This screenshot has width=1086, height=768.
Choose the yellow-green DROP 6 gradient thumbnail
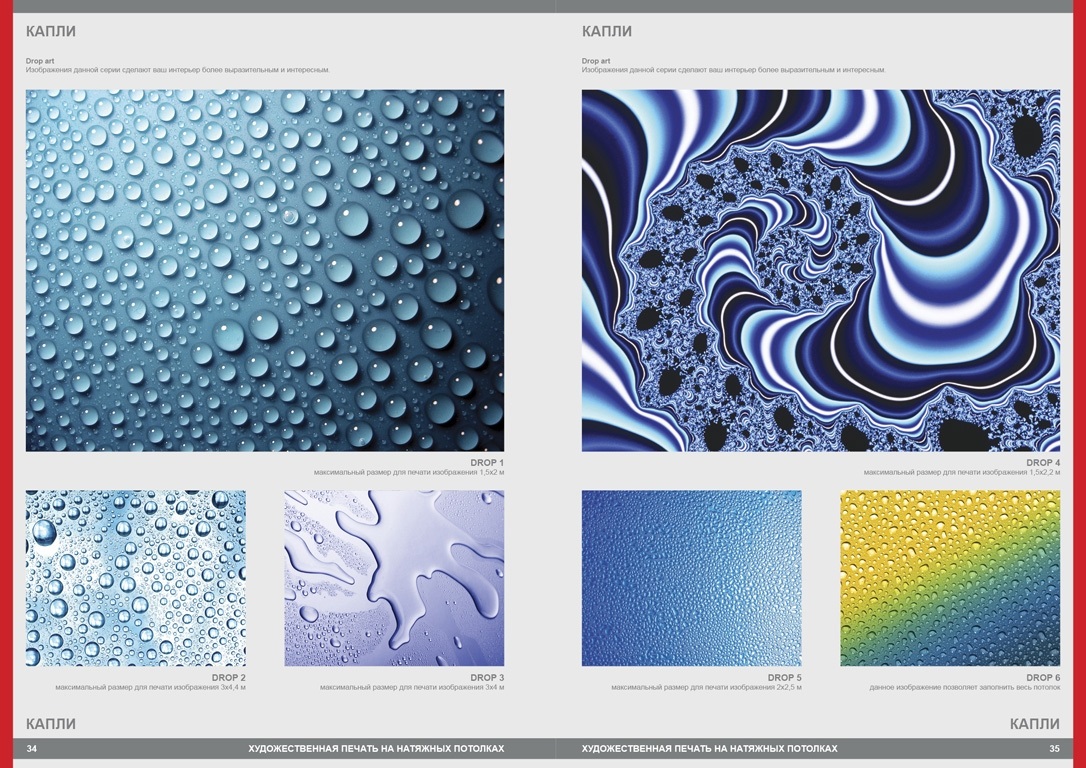point(950,578)
